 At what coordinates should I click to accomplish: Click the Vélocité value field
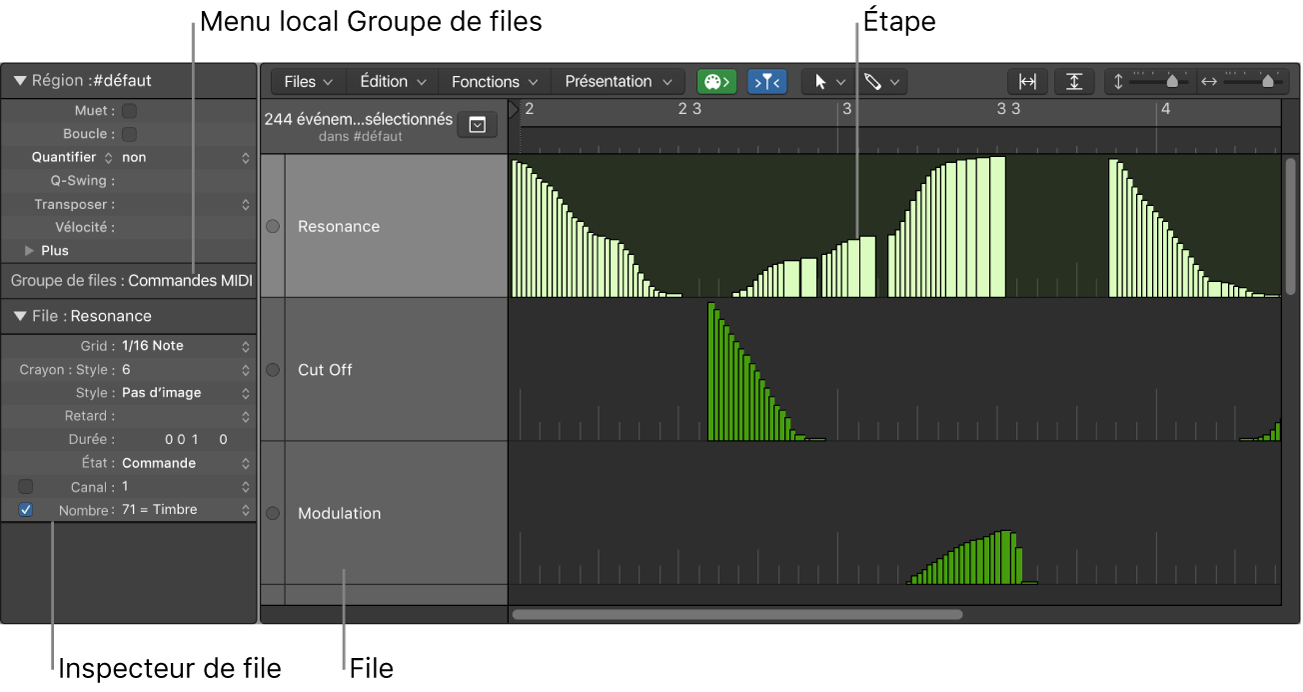(186, 228)
